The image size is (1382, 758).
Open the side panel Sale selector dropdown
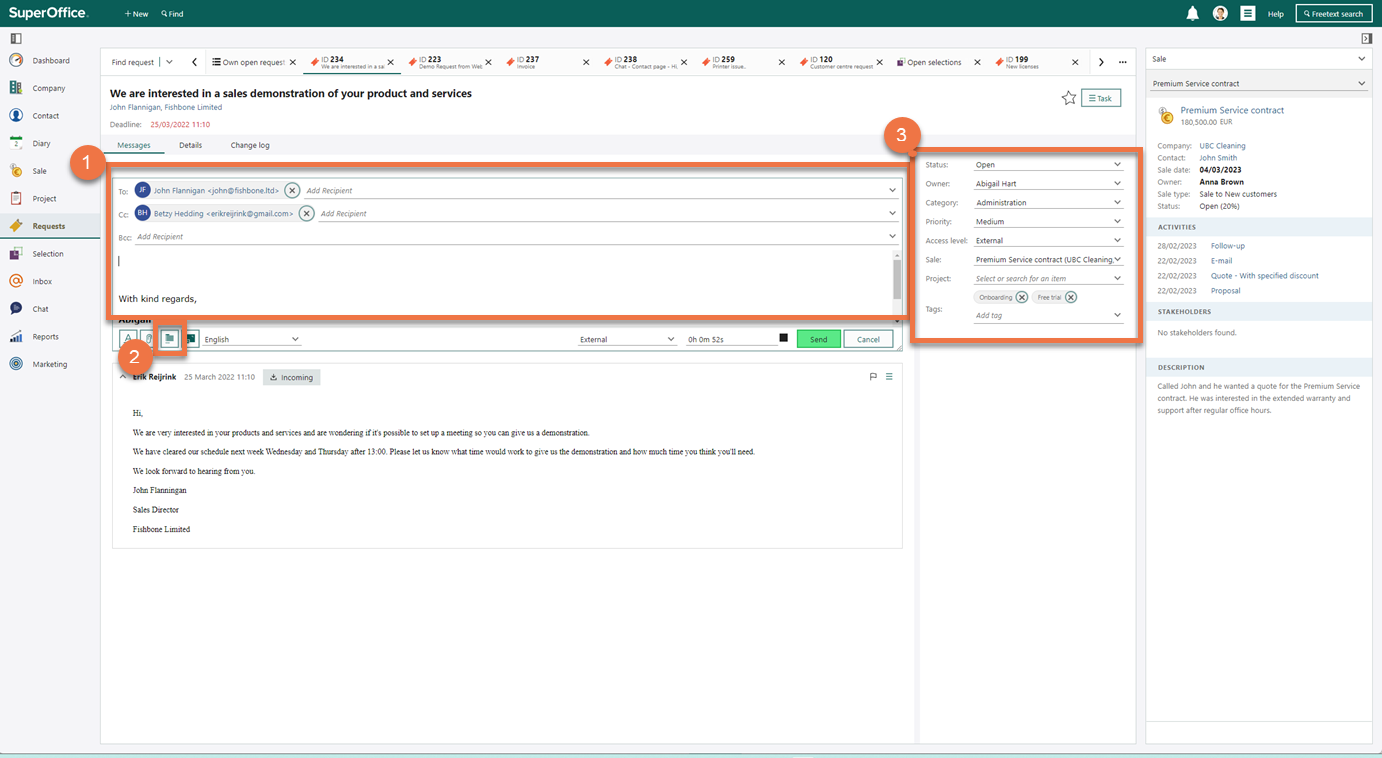pos(1258,59)
